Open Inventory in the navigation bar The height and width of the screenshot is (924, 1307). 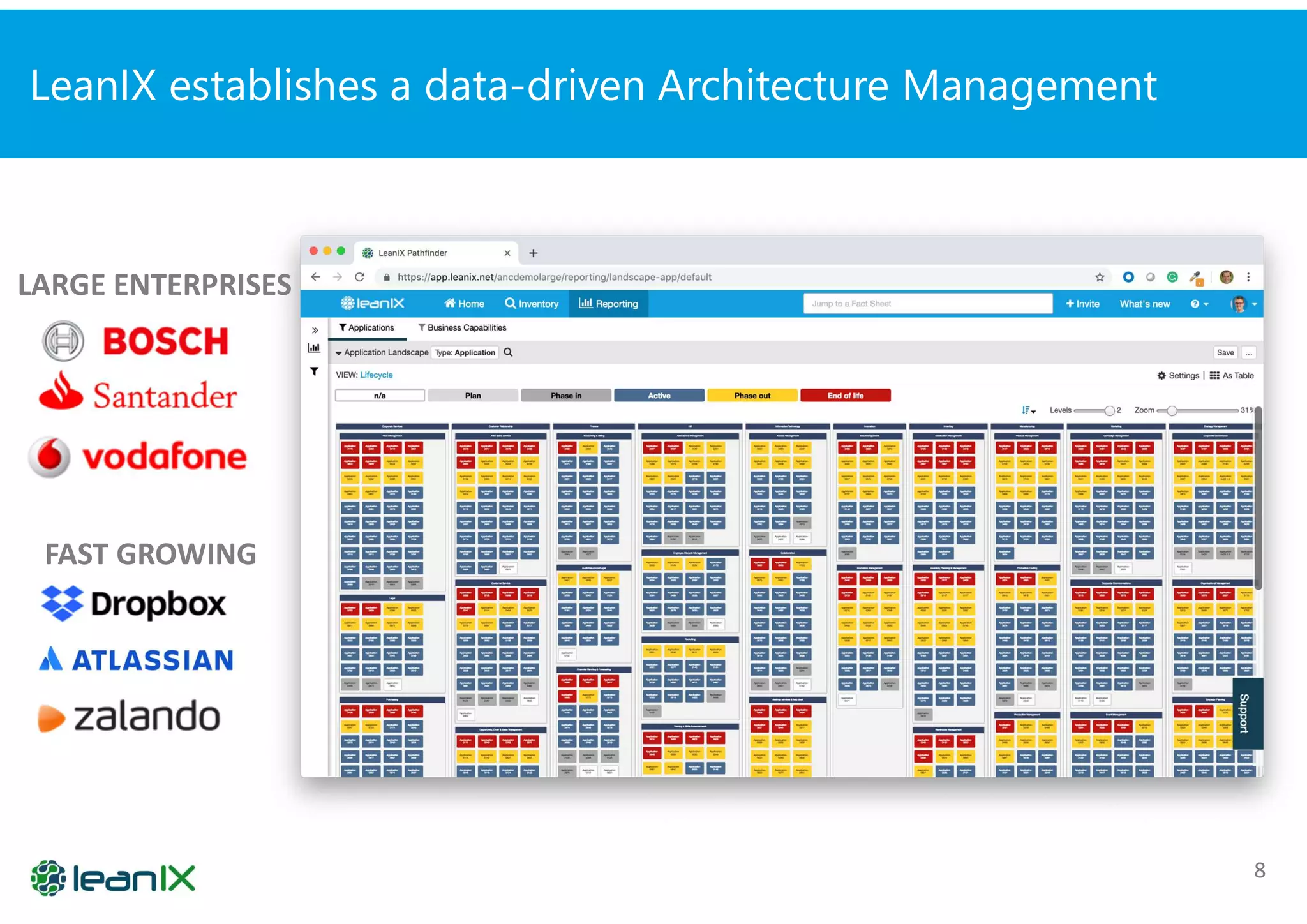[532, 304]
